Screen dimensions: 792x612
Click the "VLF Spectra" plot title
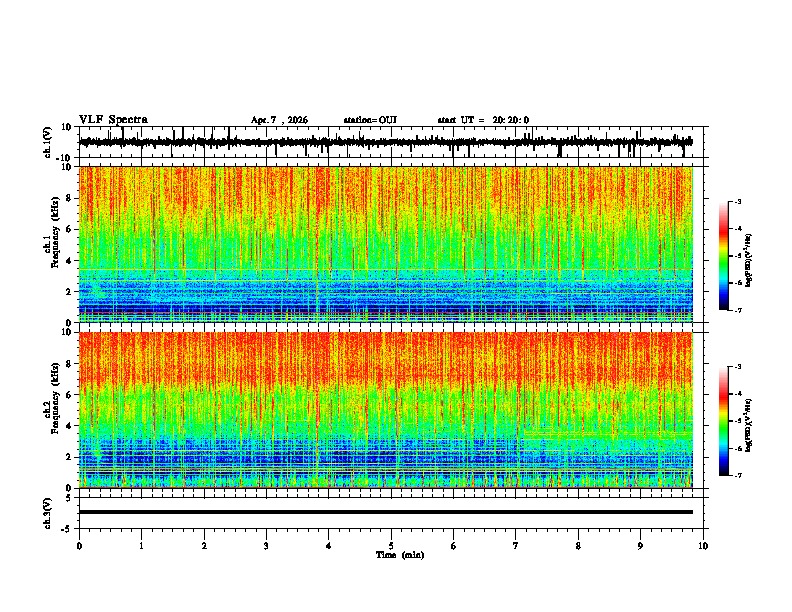pyautogui.click(x=113, y=120)
